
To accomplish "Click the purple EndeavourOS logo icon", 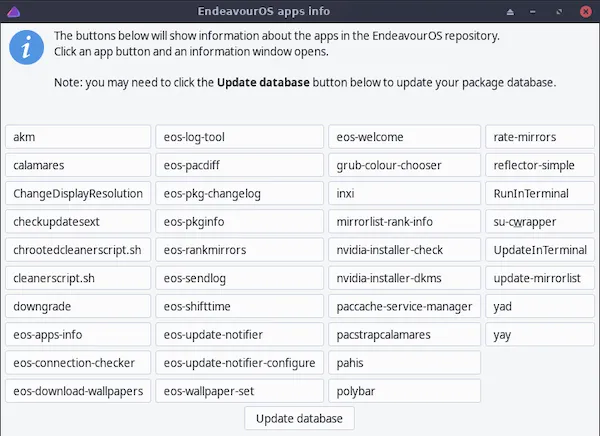I will pyautogui.click(x=13, y=11).
